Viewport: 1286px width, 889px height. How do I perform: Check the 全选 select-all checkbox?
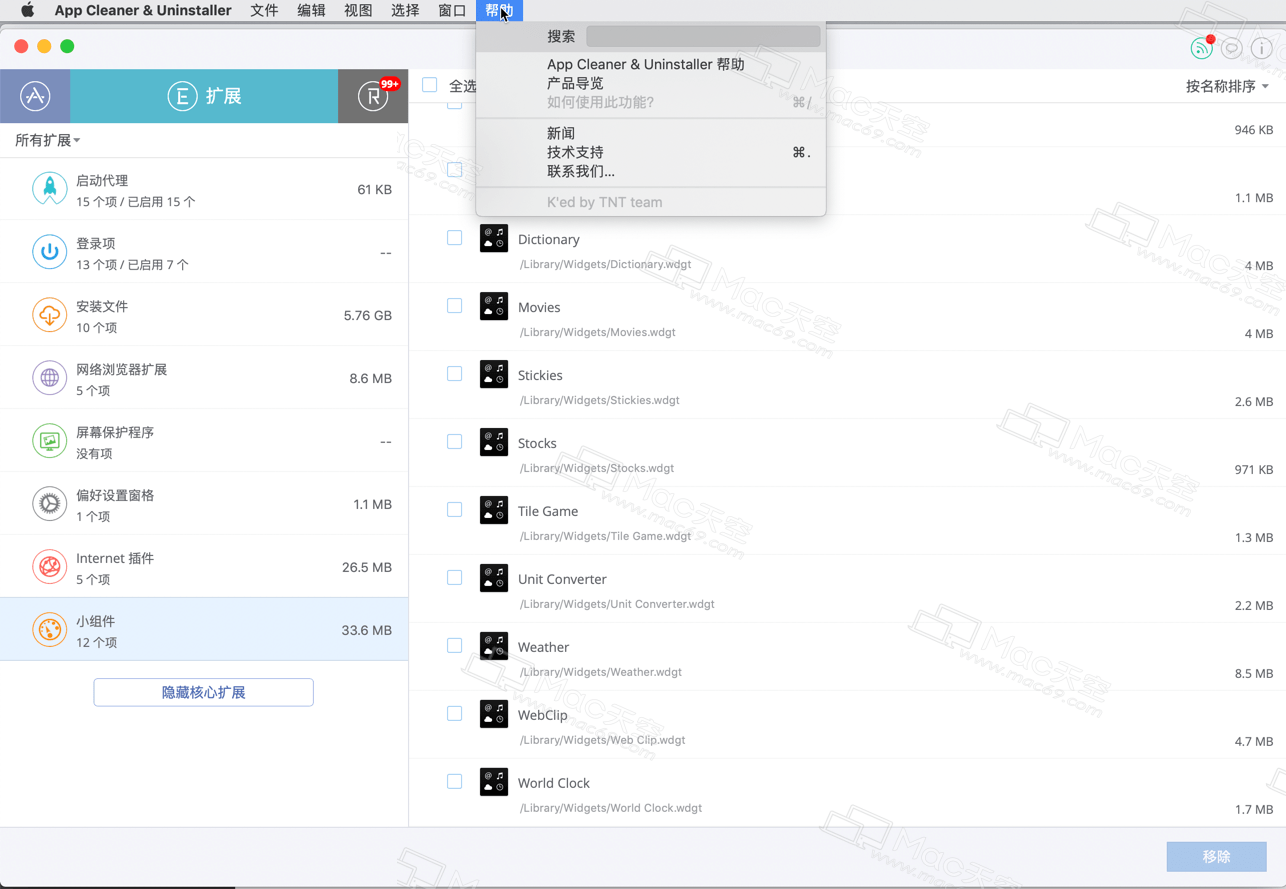430,85
